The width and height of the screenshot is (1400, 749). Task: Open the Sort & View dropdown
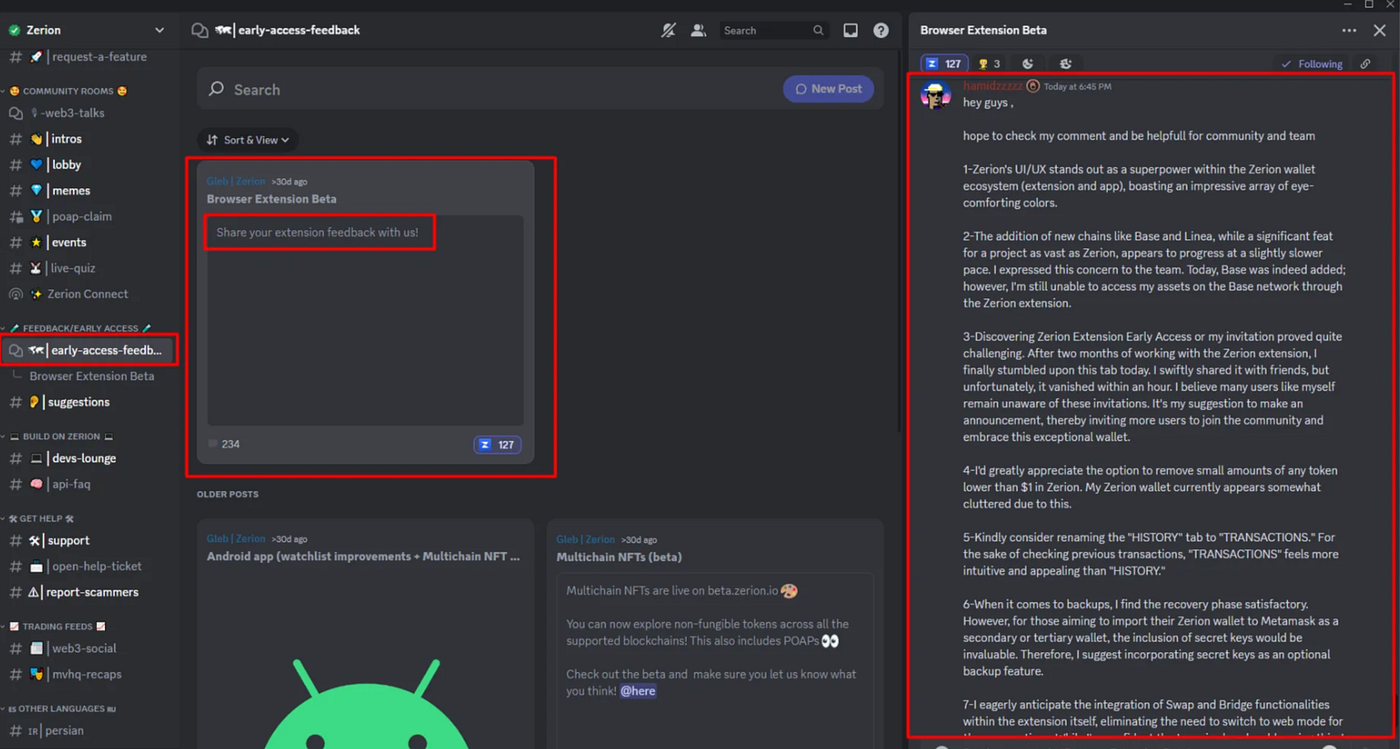(248, 140)
